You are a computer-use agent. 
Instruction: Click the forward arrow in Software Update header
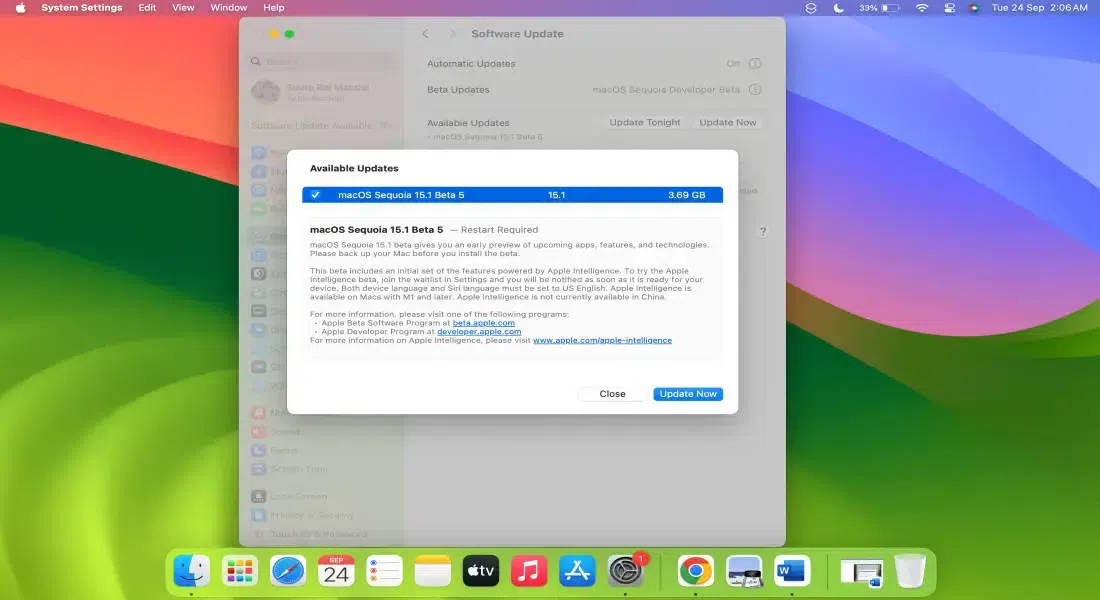[x=452, y=34]
